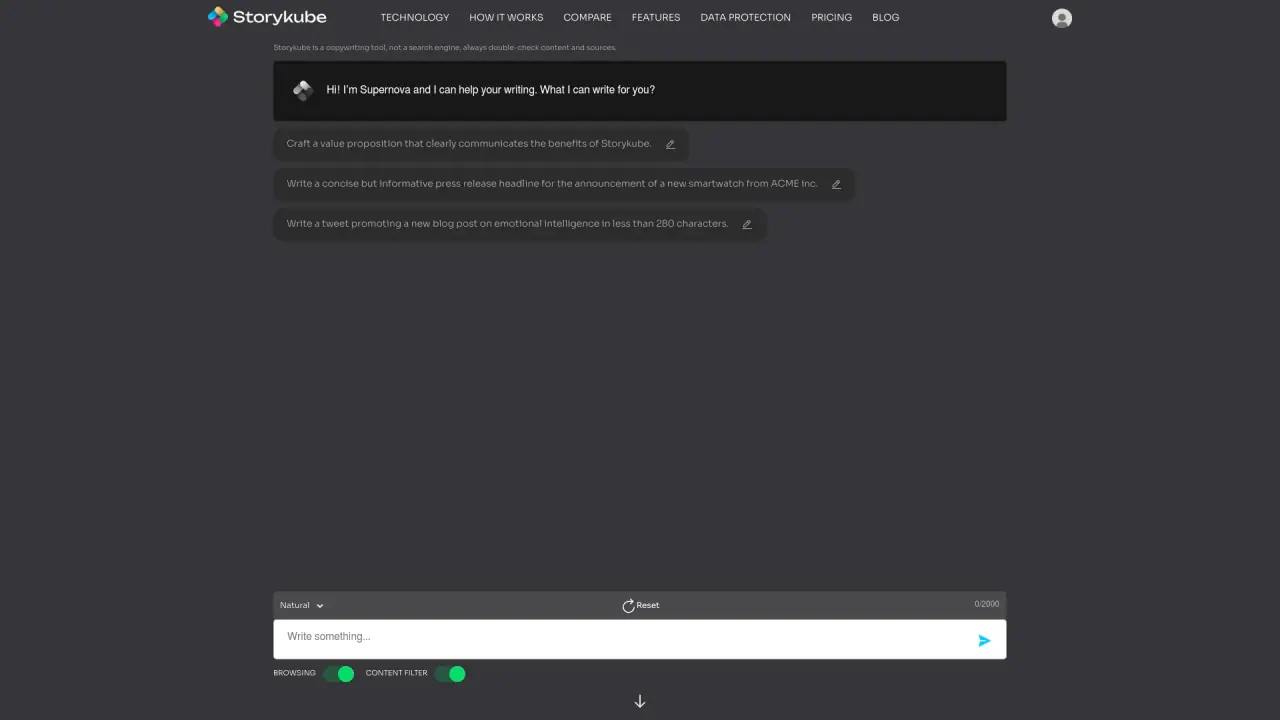Viewport: 1280px width, 720px height.
Task: Open the Technology menu item
Action: click(415, 17)
